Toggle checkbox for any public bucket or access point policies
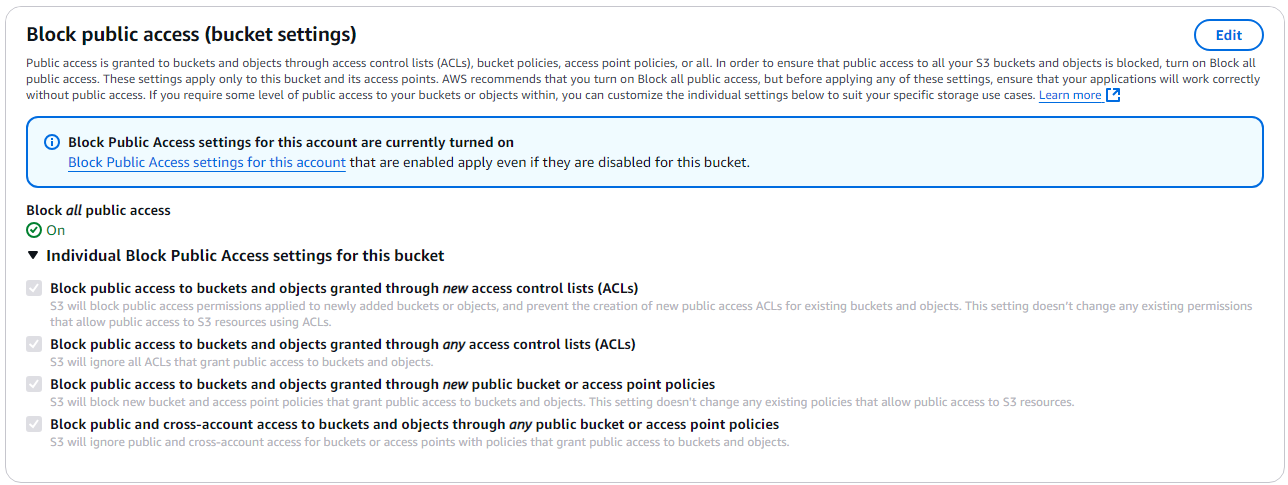Screen dimensions: 1288x485 pyautogui.click(x=35, y=424)
